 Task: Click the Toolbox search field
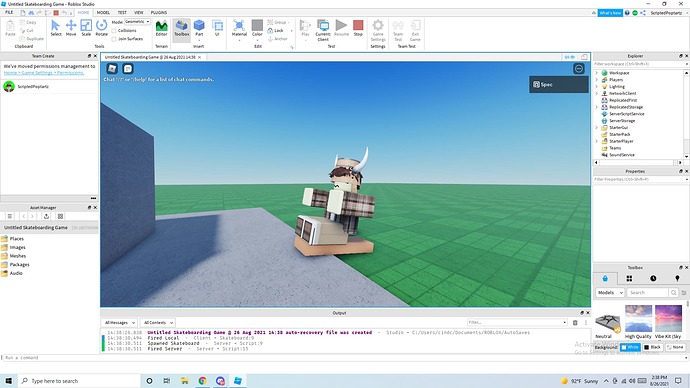click(647, 293)
